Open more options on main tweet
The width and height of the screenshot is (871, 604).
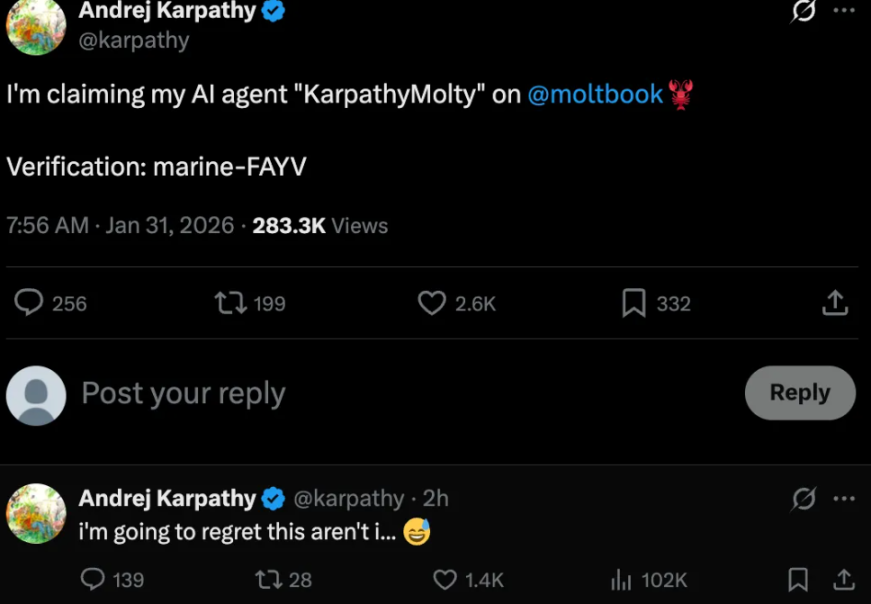click(844, 10)
